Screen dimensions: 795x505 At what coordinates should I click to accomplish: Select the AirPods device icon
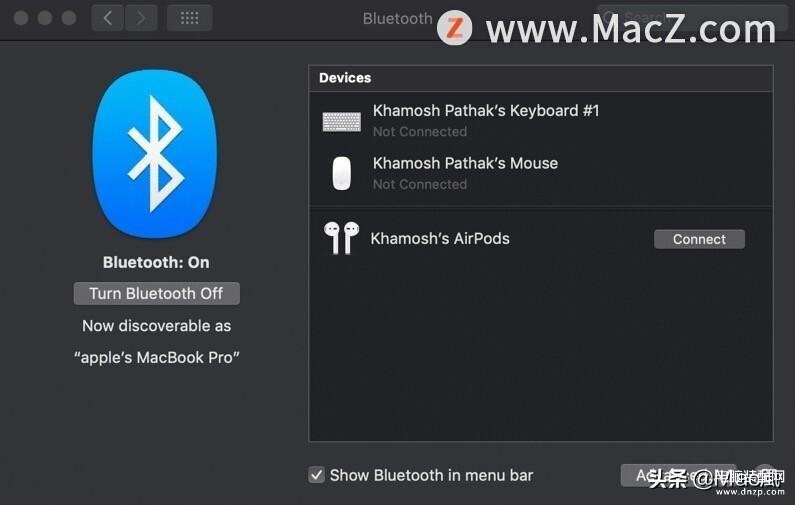click(x=341, y=238)
